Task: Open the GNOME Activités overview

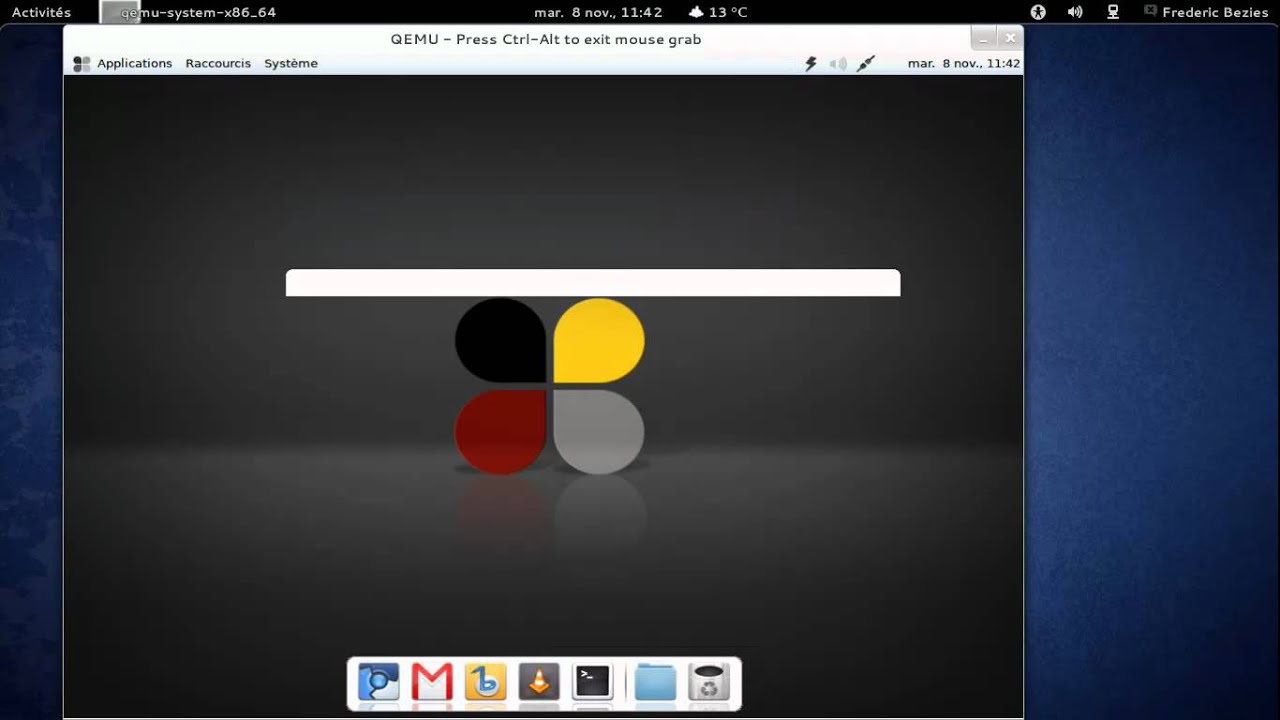Action: [41, 12]
